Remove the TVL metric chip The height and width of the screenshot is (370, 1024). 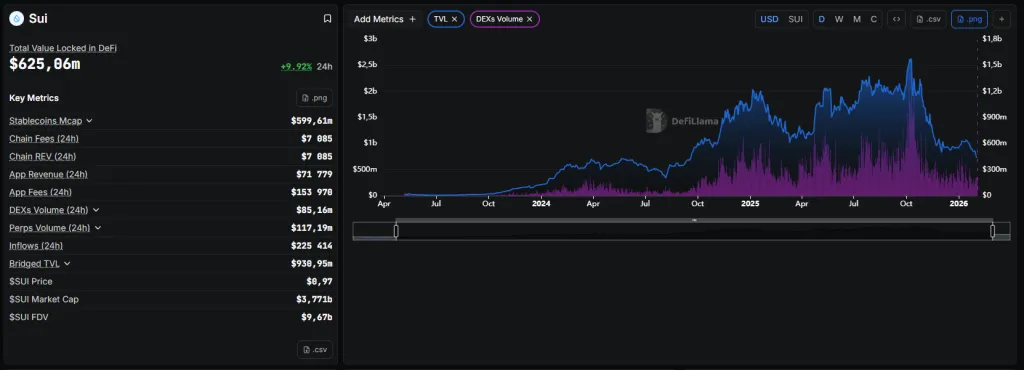pos(455,19)
